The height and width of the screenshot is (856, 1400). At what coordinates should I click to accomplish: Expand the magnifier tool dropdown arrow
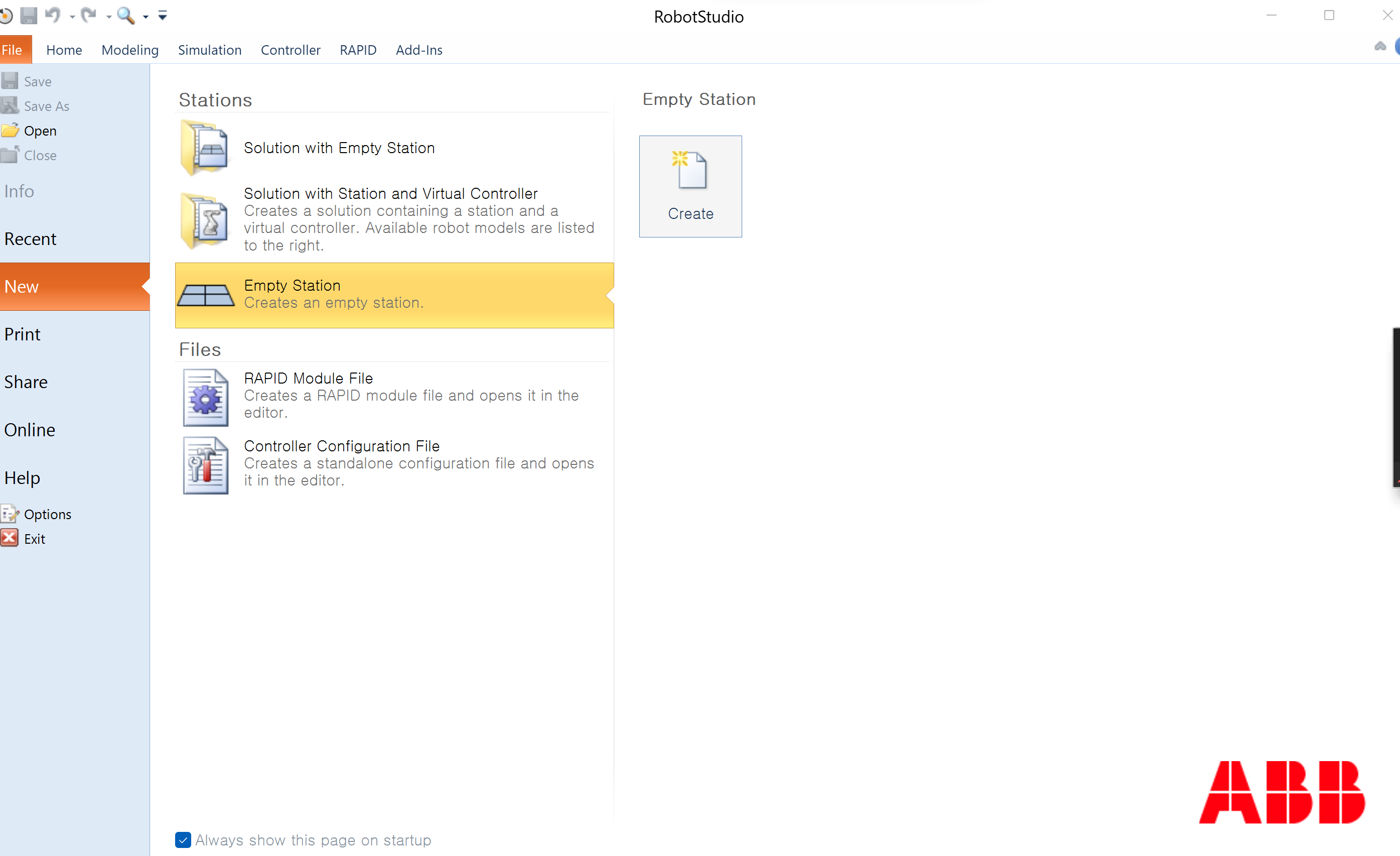146,17
